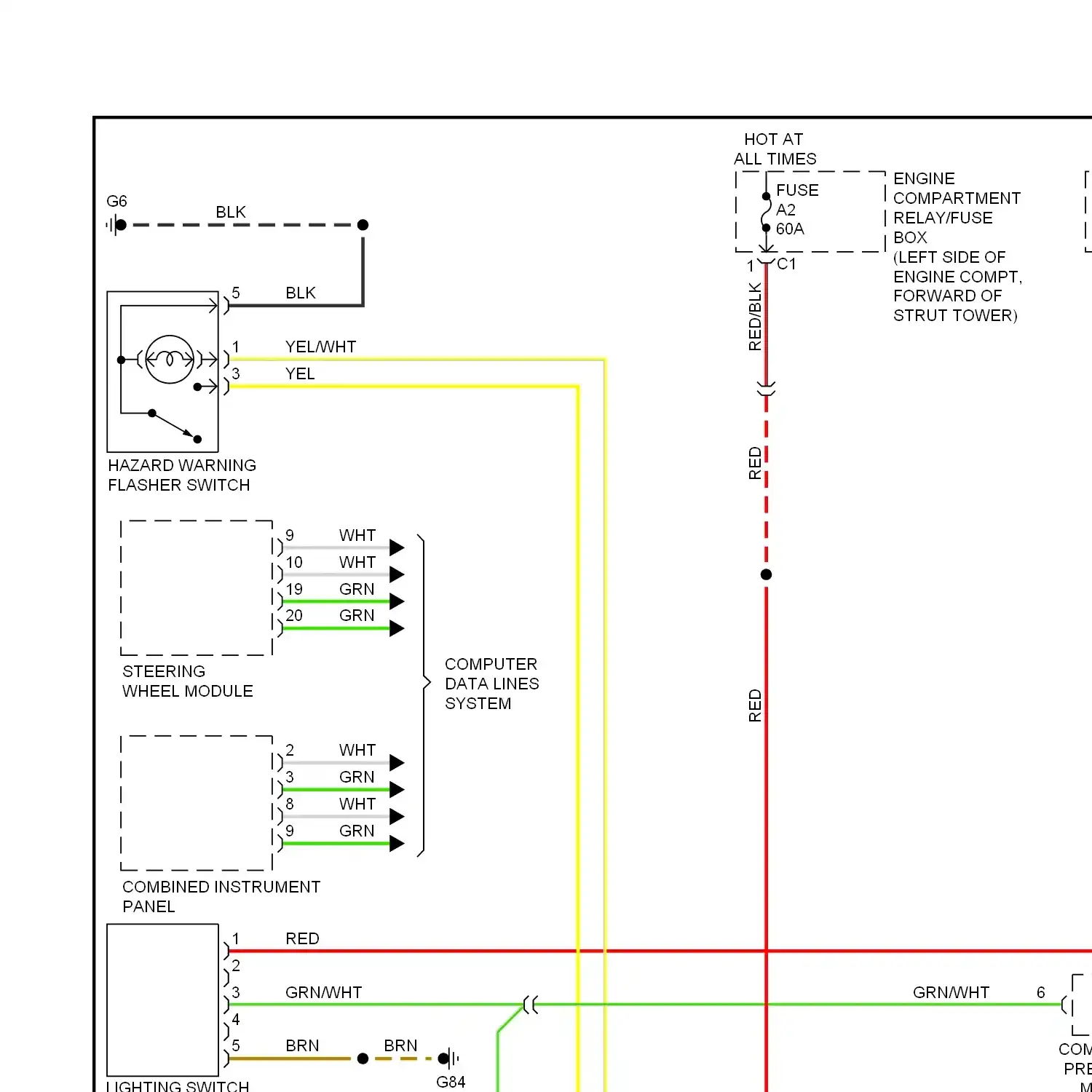The height and width of the screenshot is (1092, 1092).
Task: Click the RED label at lighting switch pin 1
Action: (x=302, y=938)
